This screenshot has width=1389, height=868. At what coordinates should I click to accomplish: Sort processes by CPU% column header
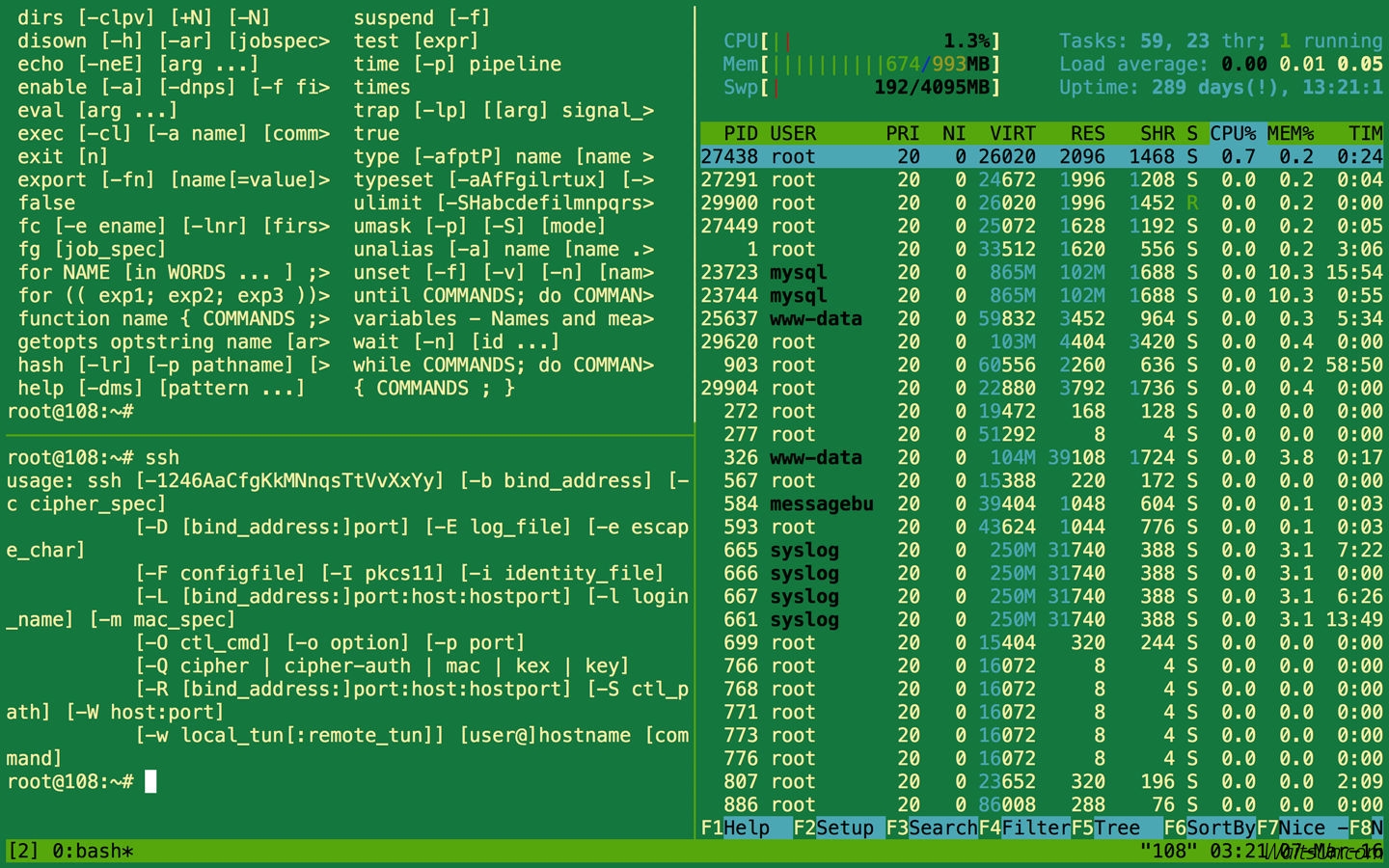click(1233, 133)
